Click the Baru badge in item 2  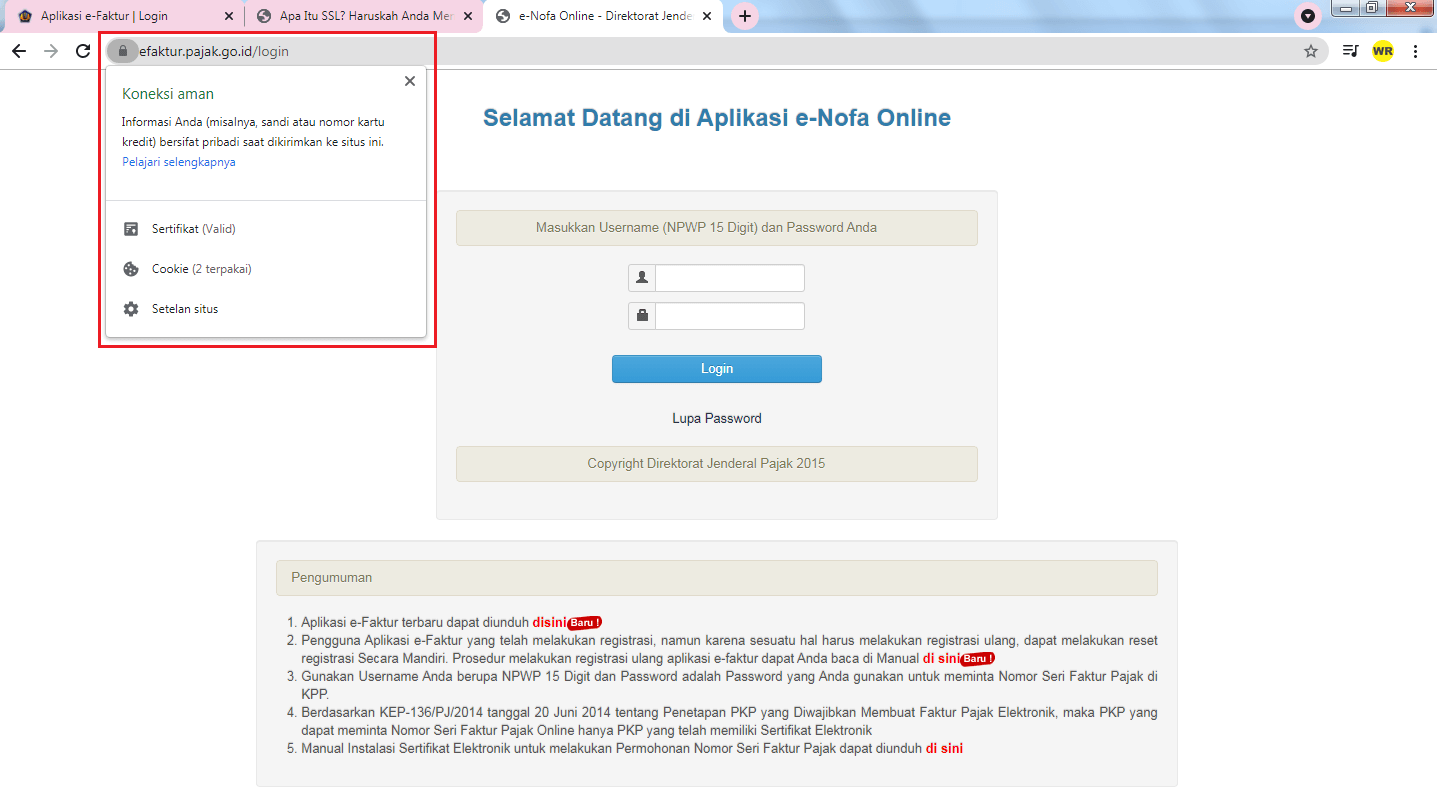pos(977,658)
